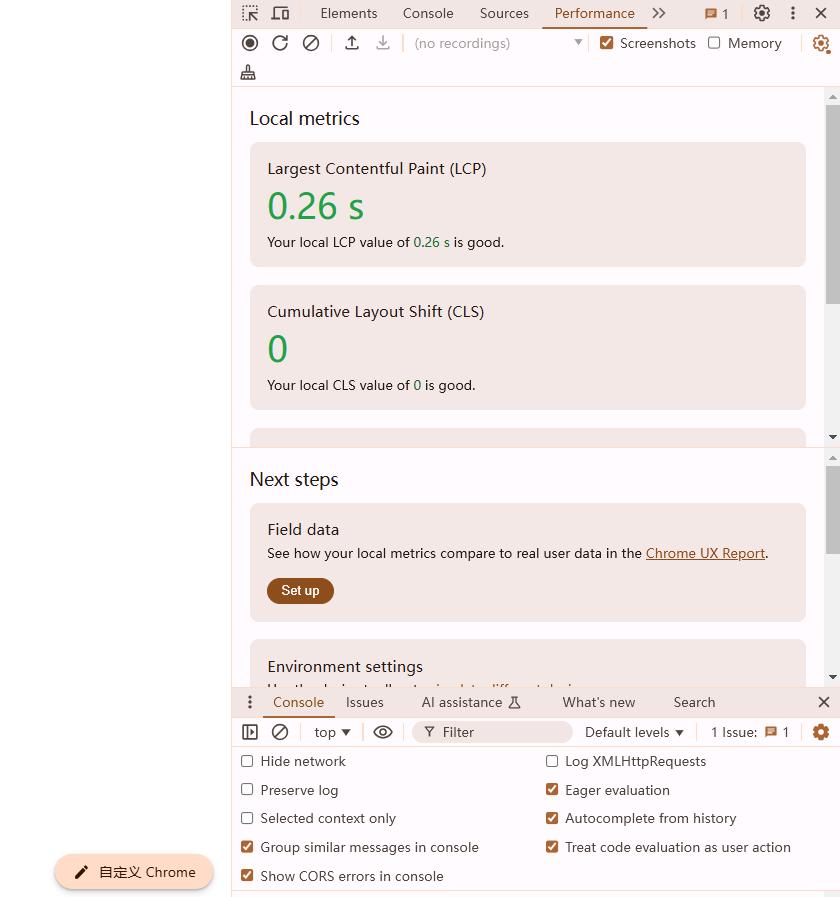
Task: Open DevTools settings gear in top bar
Action: [762, 13]
